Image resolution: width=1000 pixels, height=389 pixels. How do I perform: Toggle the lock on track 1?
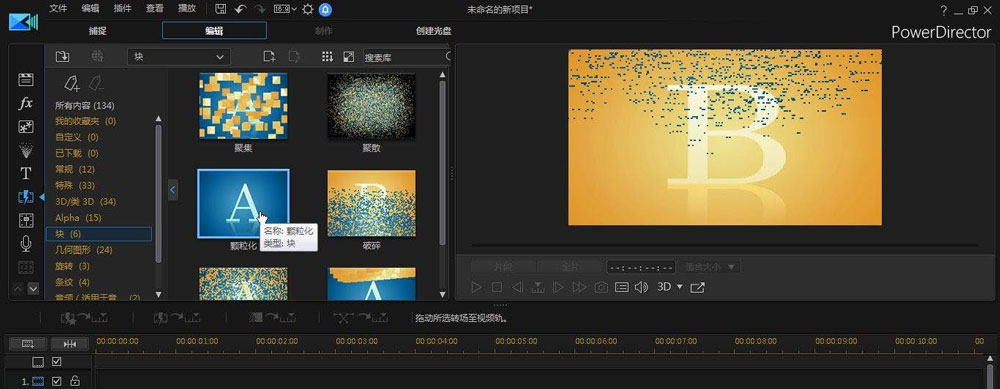[75, 381]
